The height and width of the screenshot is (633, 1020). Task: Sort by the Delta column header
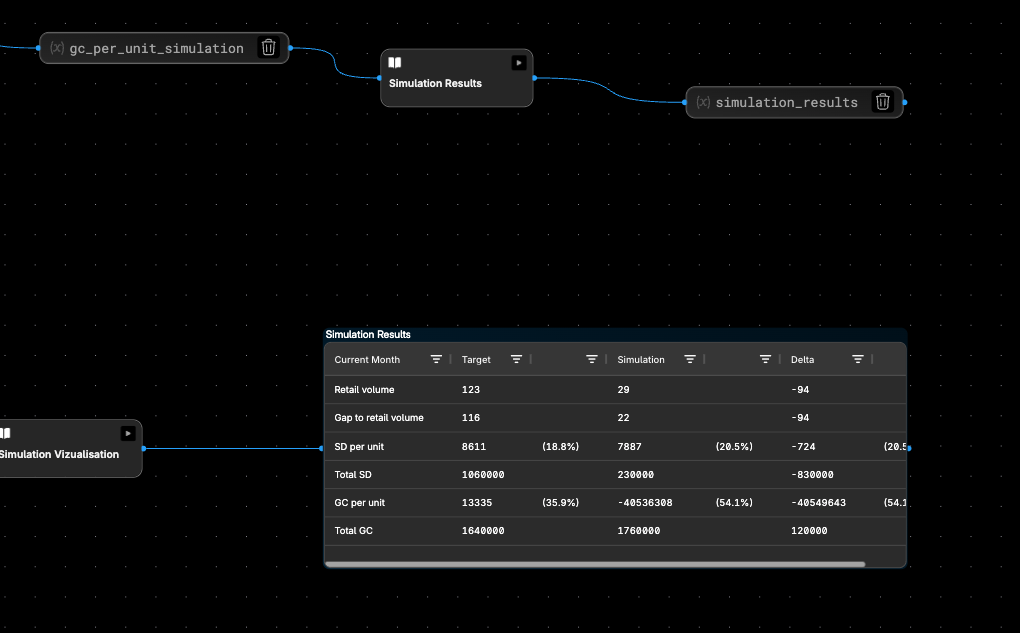pyautogui.click(x=802, y=360)
